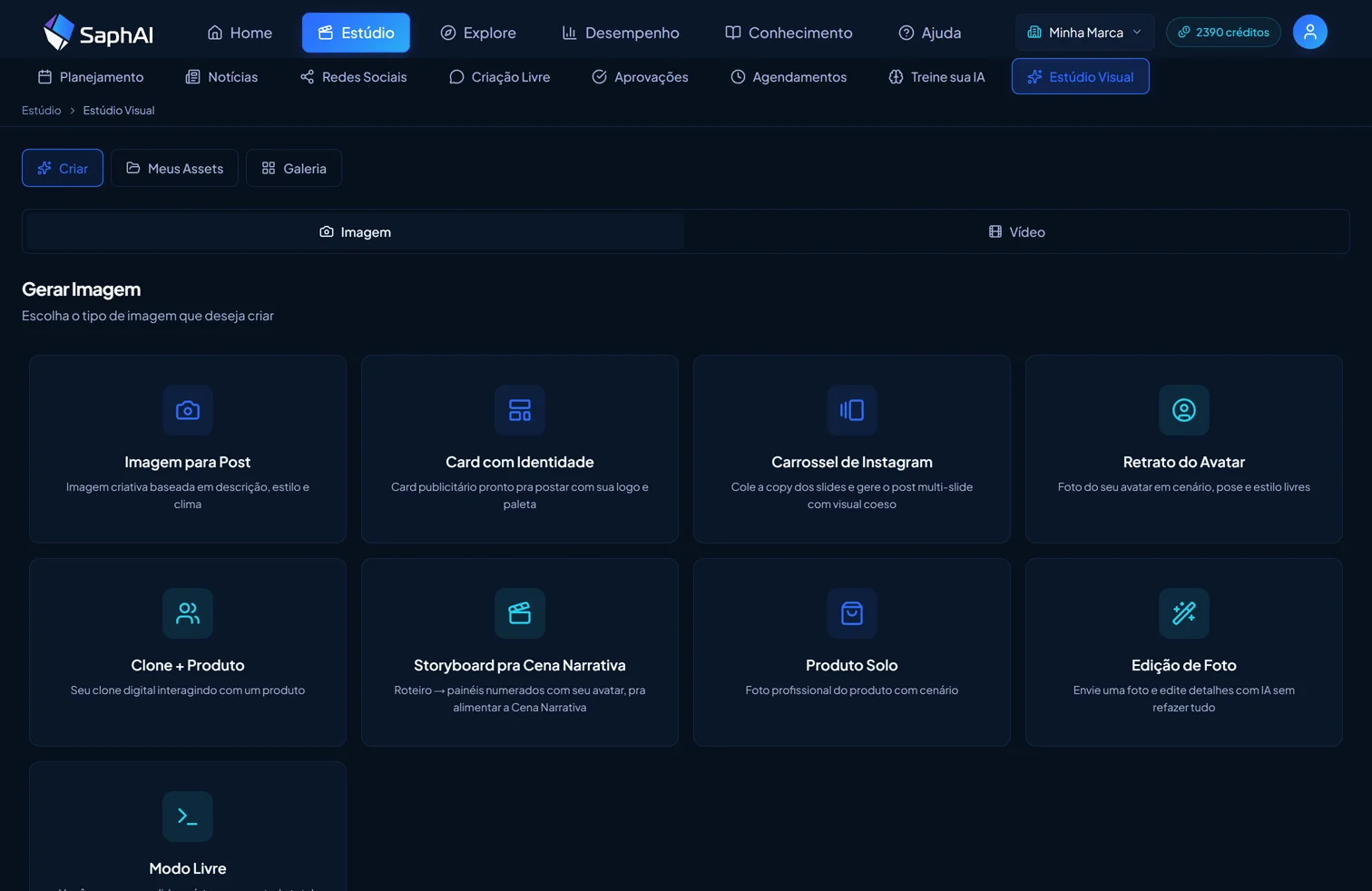Choose the Modo Livre title

[188, 868]
